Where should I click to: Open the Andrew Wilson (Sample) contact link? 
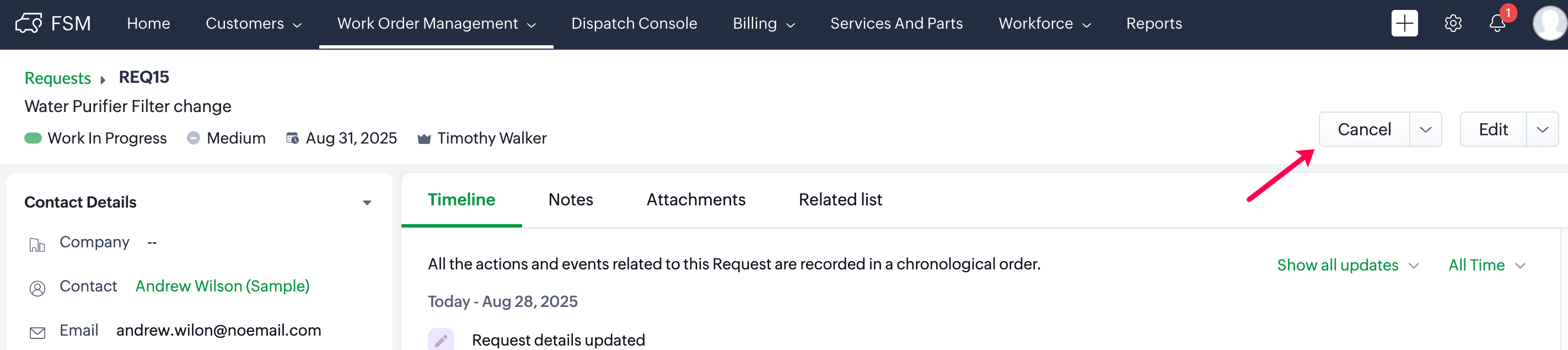tap(222, 286)
